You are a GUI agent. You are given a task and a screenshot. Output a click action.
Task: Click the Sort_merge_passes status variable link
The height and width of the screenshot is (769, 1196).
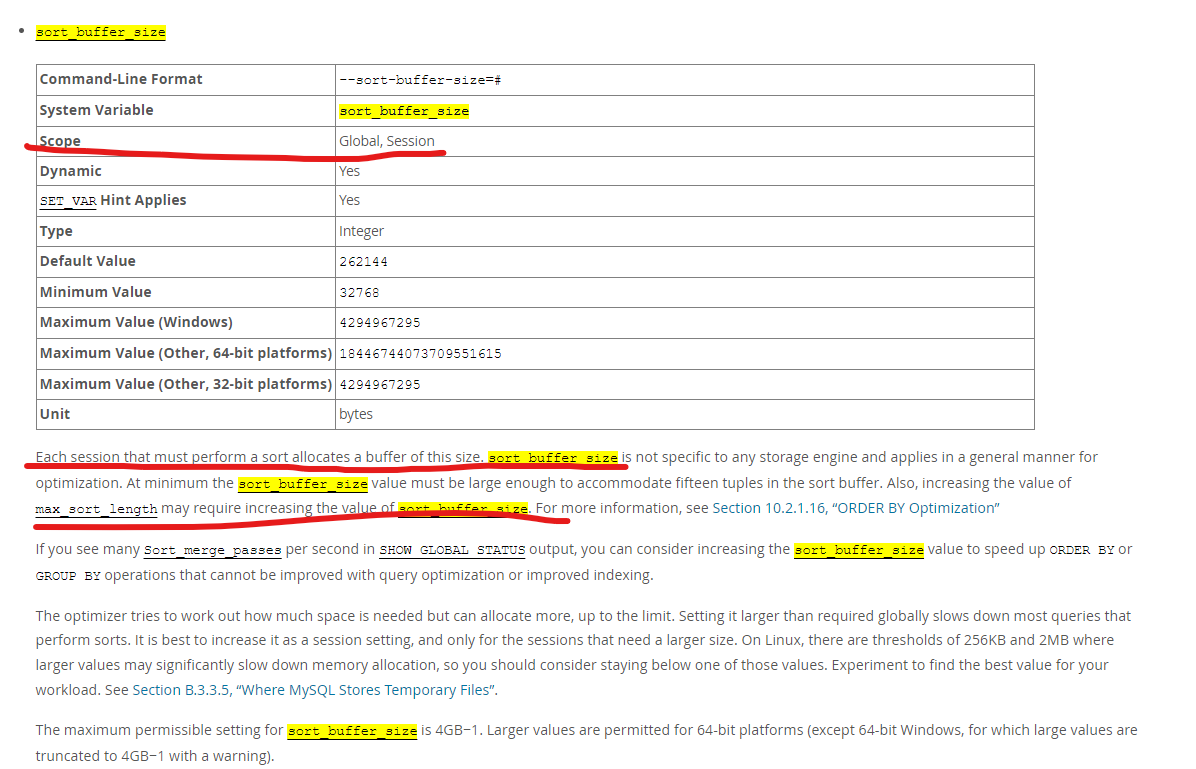[213, 550]
